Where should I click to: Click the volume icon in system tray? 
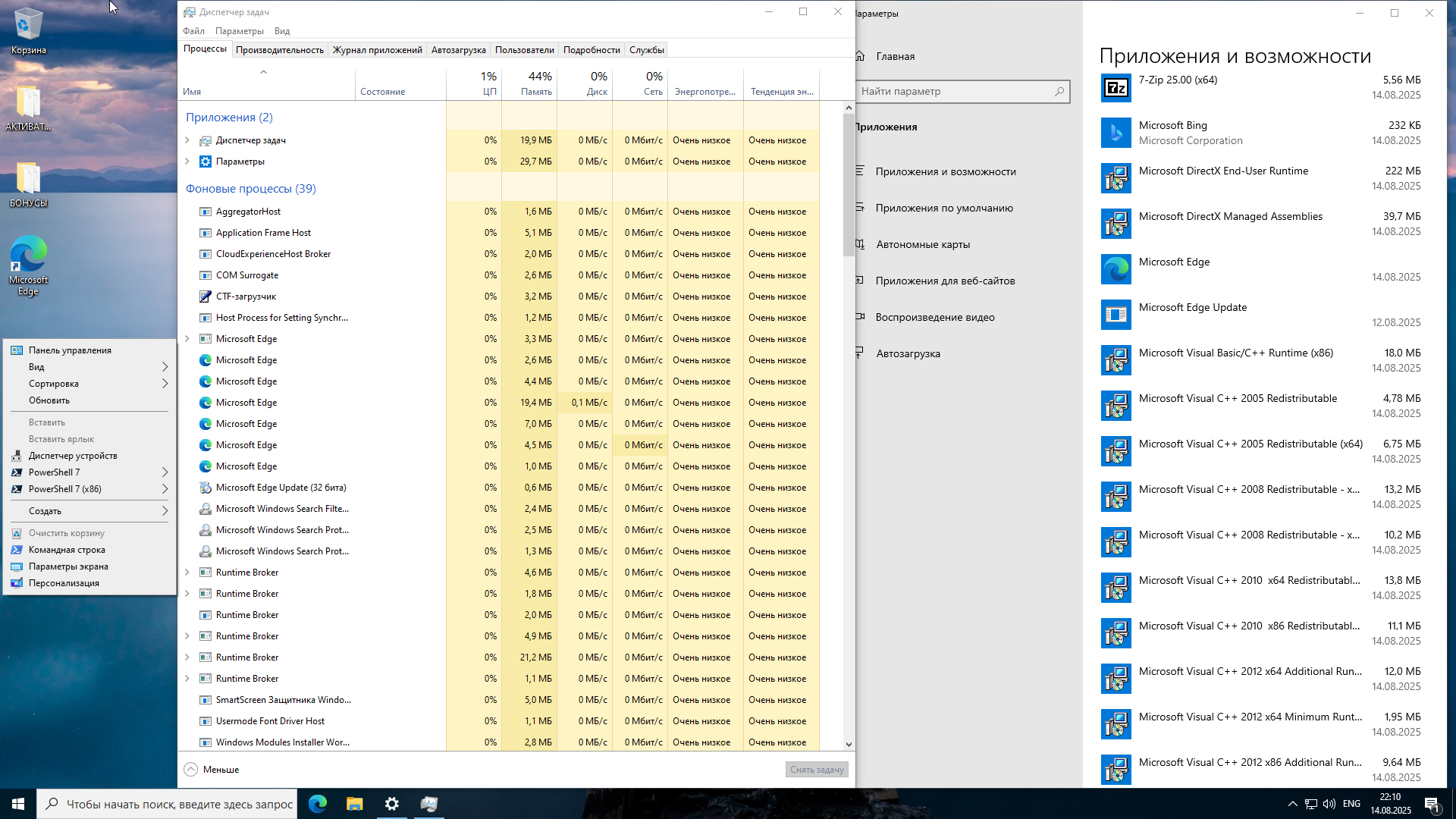coord(1329,804)
